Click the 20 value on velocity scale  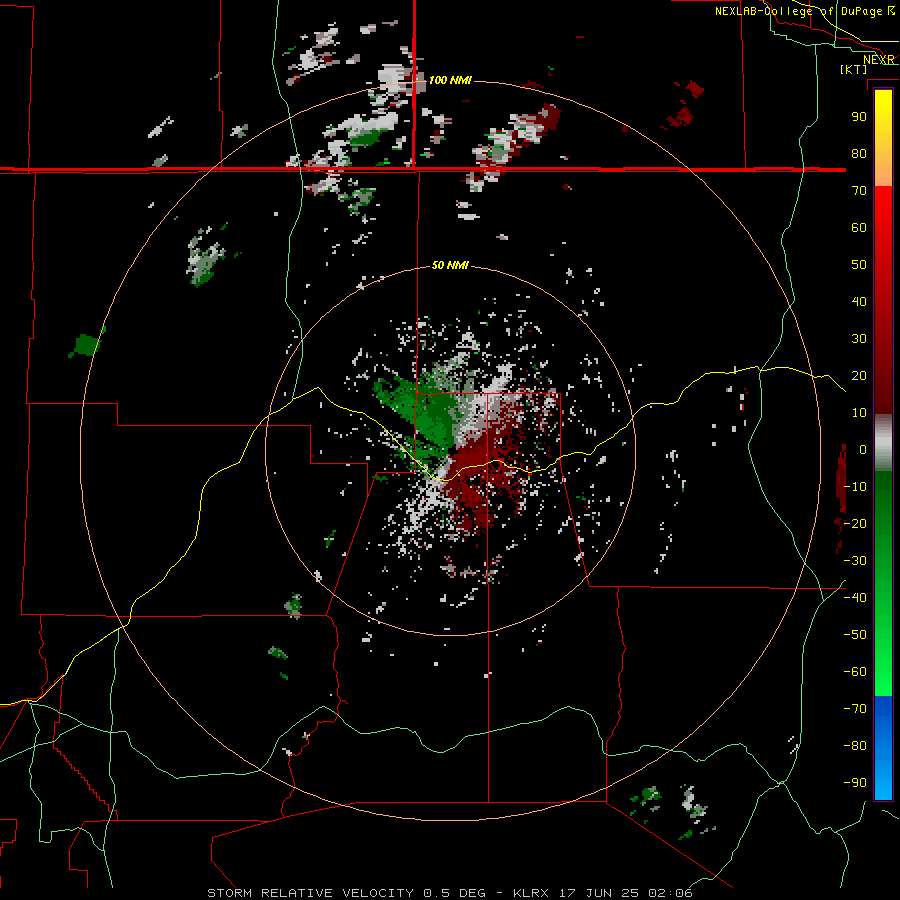[x=859, y=376]
